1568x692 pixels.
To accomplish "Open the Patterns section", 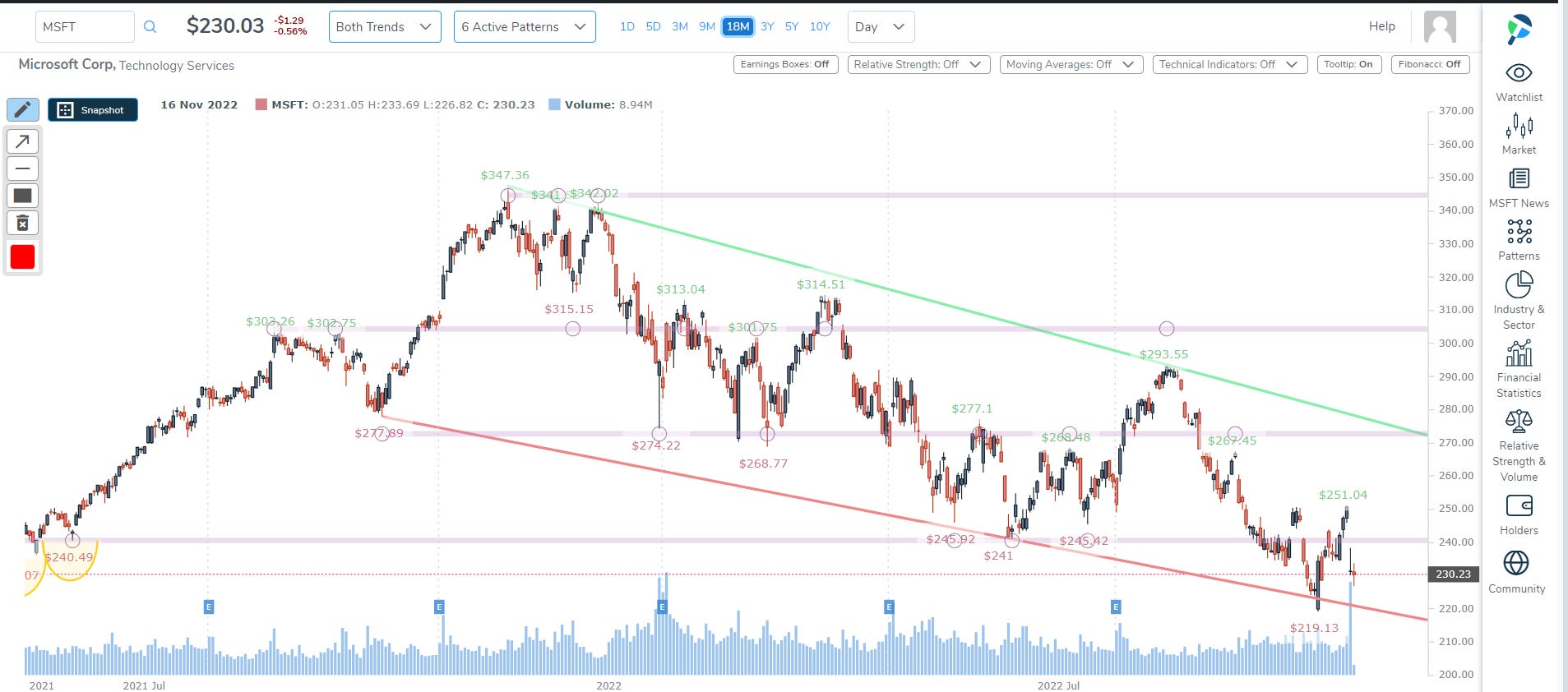I will tap(1519, 241).
